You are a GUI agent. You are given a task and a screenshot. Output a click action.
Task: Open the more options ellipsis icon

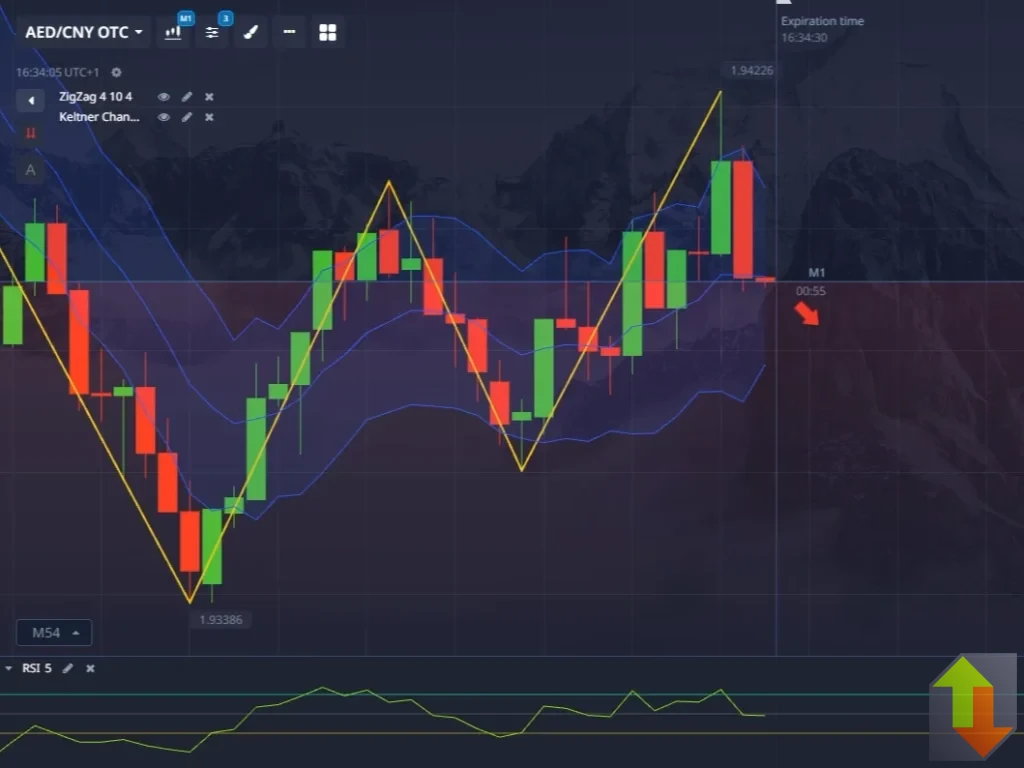point(289,32)
